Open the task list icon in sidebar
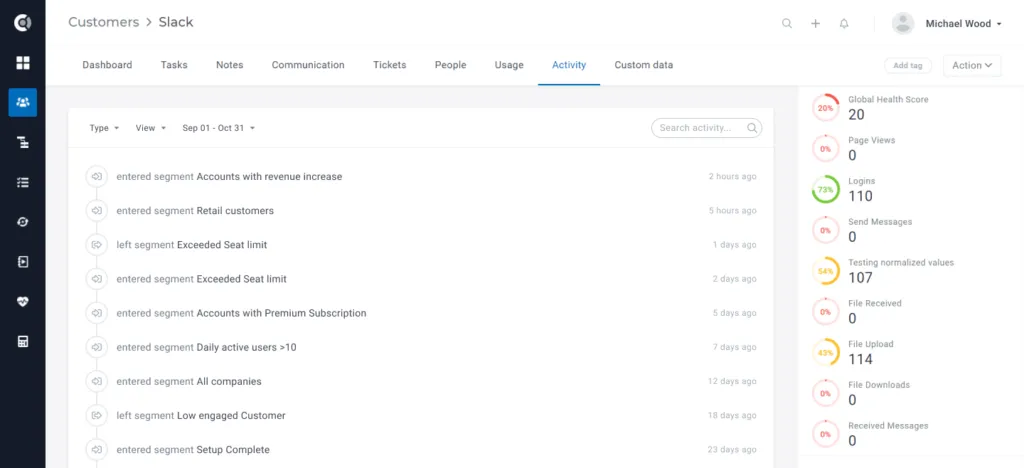Viewport: 1024px width, 468px height. 23,182
